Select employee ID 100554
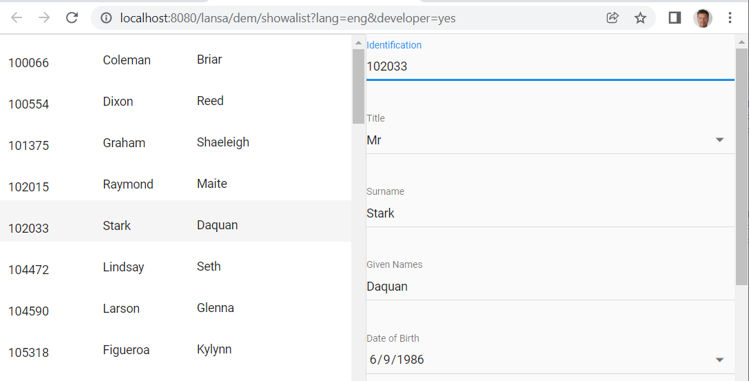Screen dimensions: 750x381 pyautogui.click(x=29, y=104)
